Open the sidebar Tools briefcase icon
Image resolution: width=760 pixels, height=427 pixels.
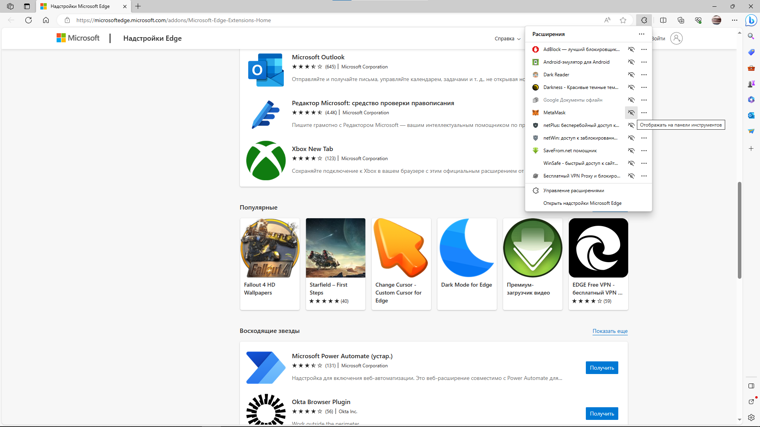pos(751,68)
